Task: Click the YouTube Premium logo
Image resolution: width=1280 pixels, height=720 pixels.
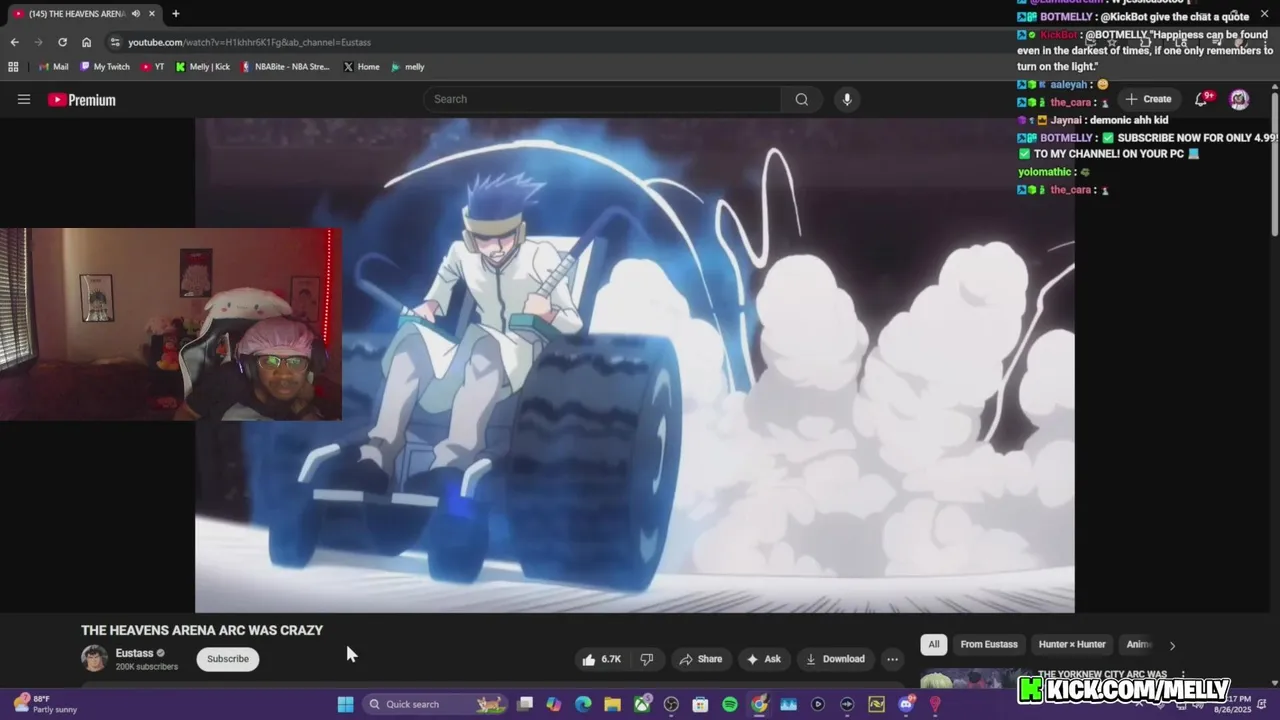Action: [82, 100]
